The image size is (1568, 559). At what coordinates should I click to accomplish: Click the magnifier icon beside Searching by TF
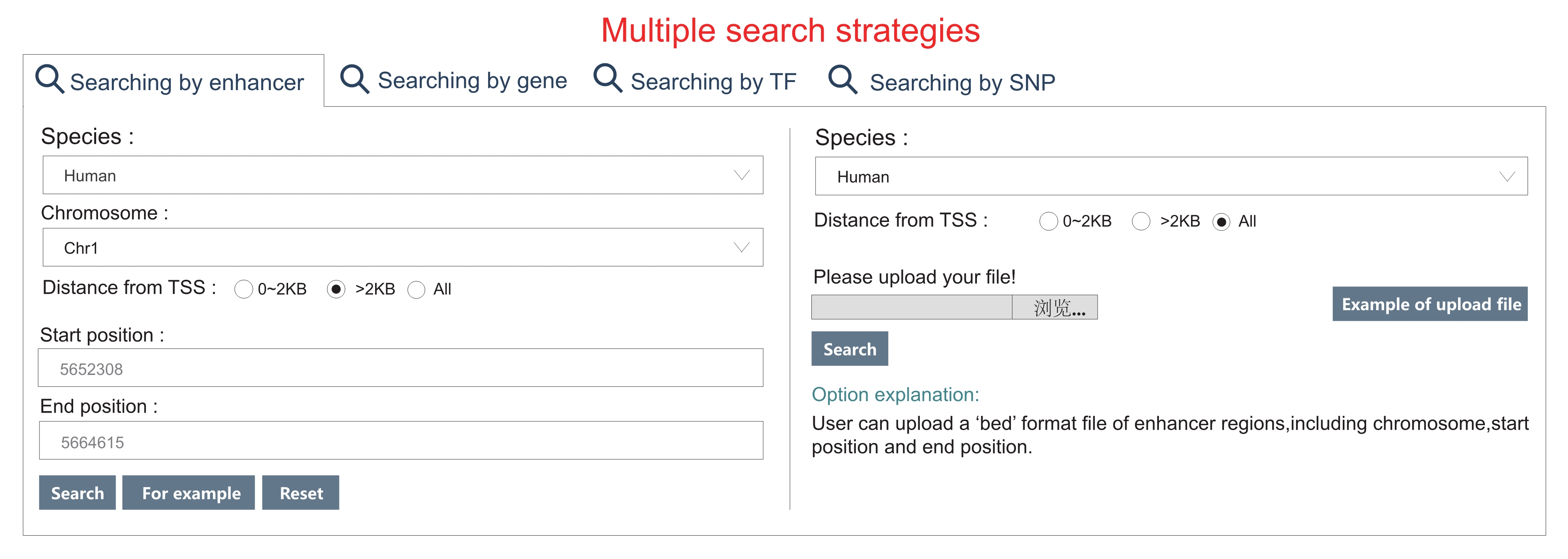608,79
